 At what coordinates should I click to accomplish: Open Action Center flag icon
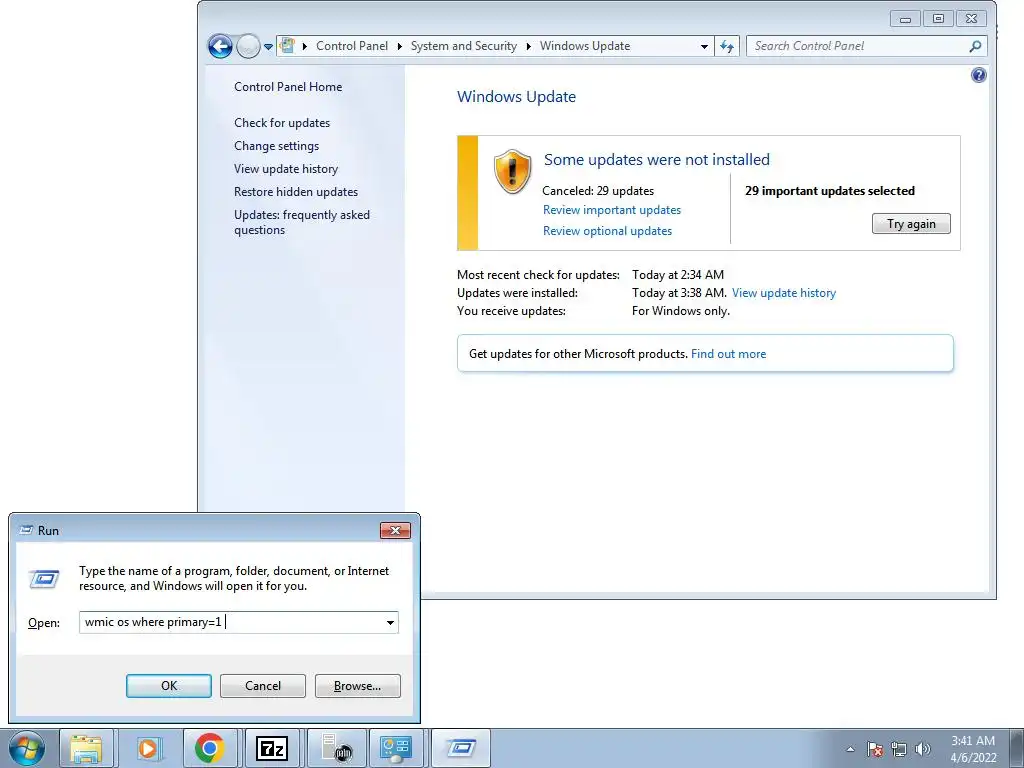875,749
